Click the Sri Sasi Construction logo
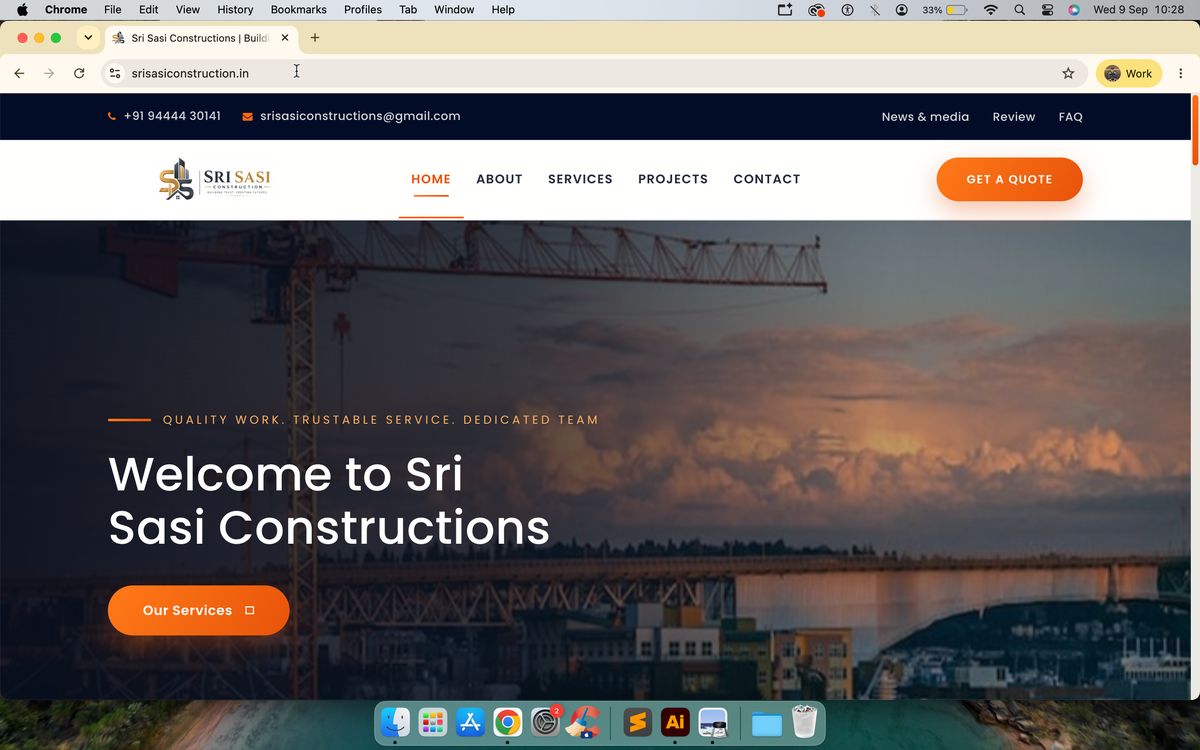Screen dimensions: 1200x750 point(215,179)
